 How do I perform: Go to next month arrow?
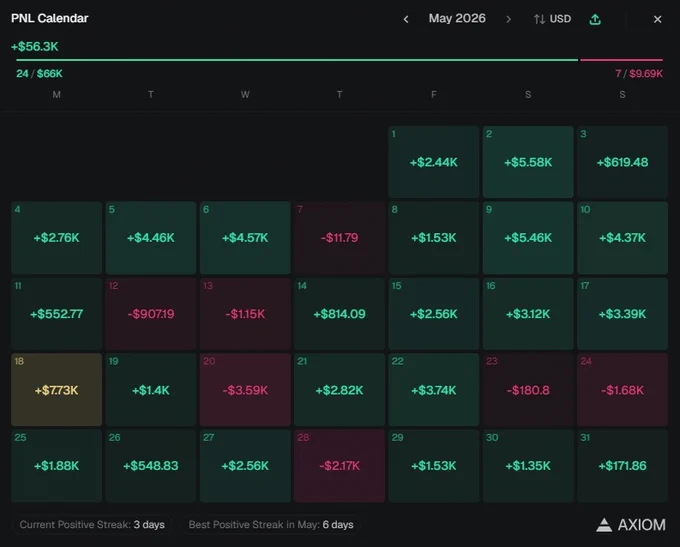click(508, 19)
